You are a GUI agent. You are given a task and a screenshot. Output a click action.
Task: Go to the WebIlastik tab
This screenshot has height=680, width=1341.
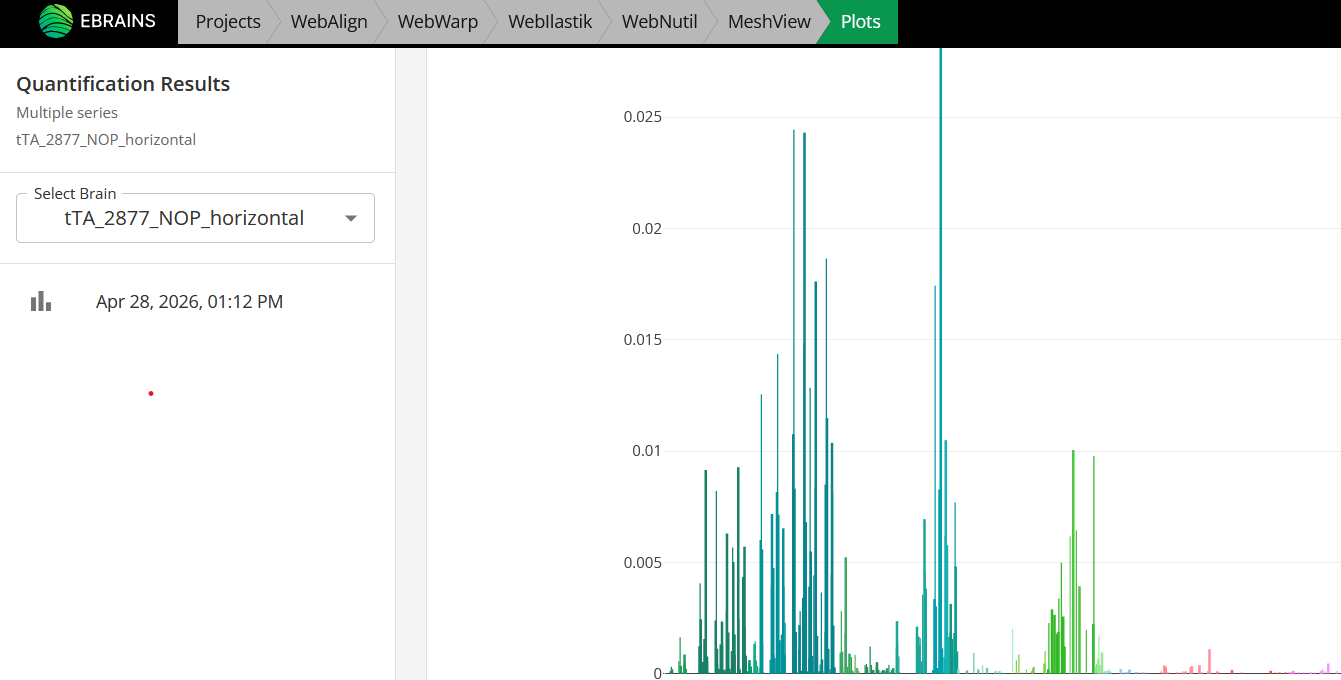(x=551, y=22)
